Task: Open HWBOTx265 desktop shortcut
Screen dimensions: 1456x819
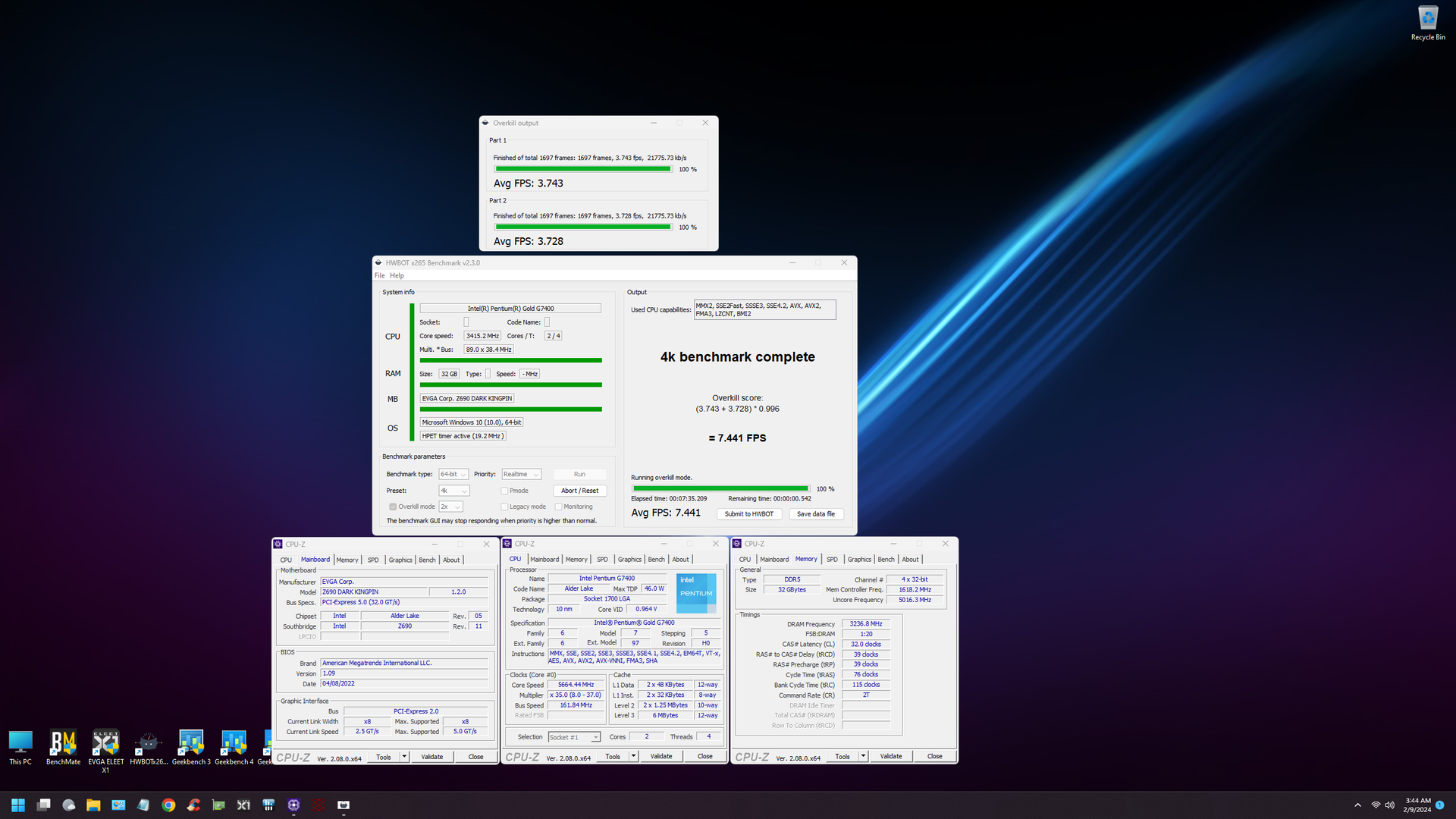Action: click(x=149, y=748)
